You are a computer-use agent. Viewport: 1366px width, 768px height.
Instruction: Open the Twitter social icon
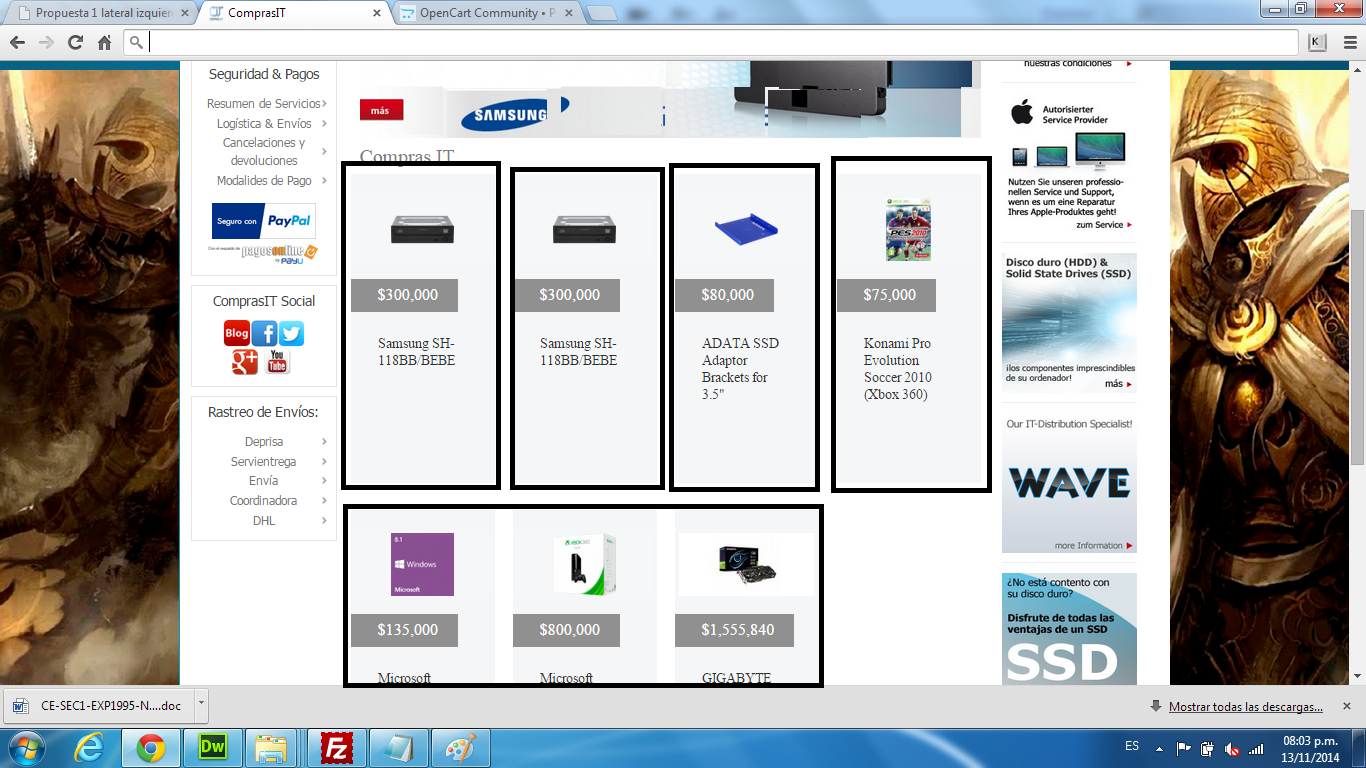click(291, 333)
